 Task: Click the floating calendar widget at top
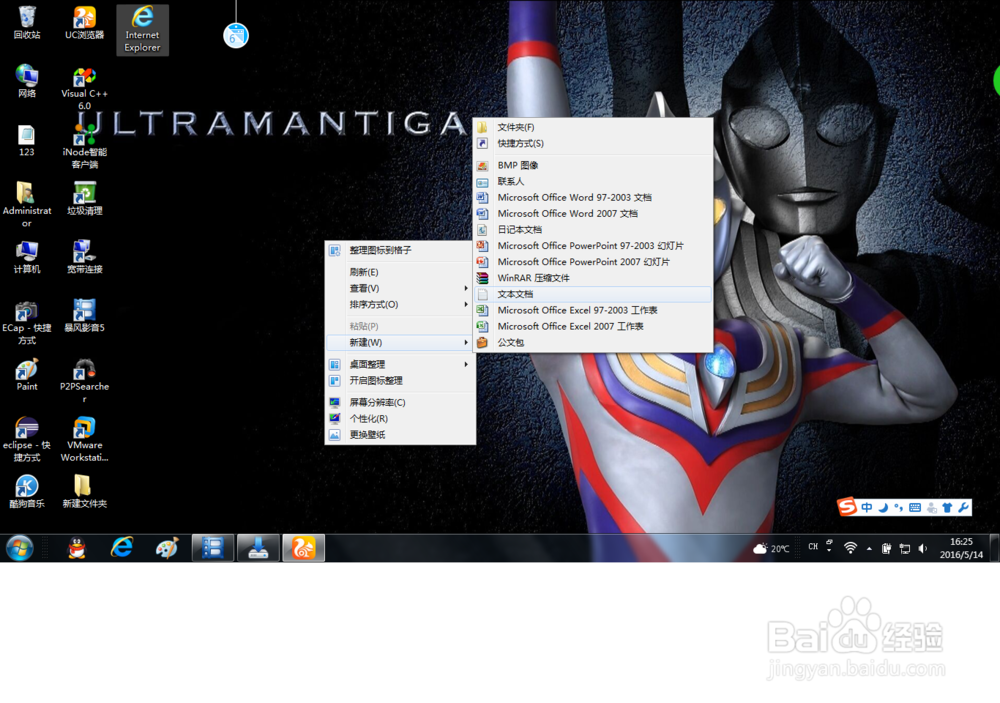coord(236,36)
